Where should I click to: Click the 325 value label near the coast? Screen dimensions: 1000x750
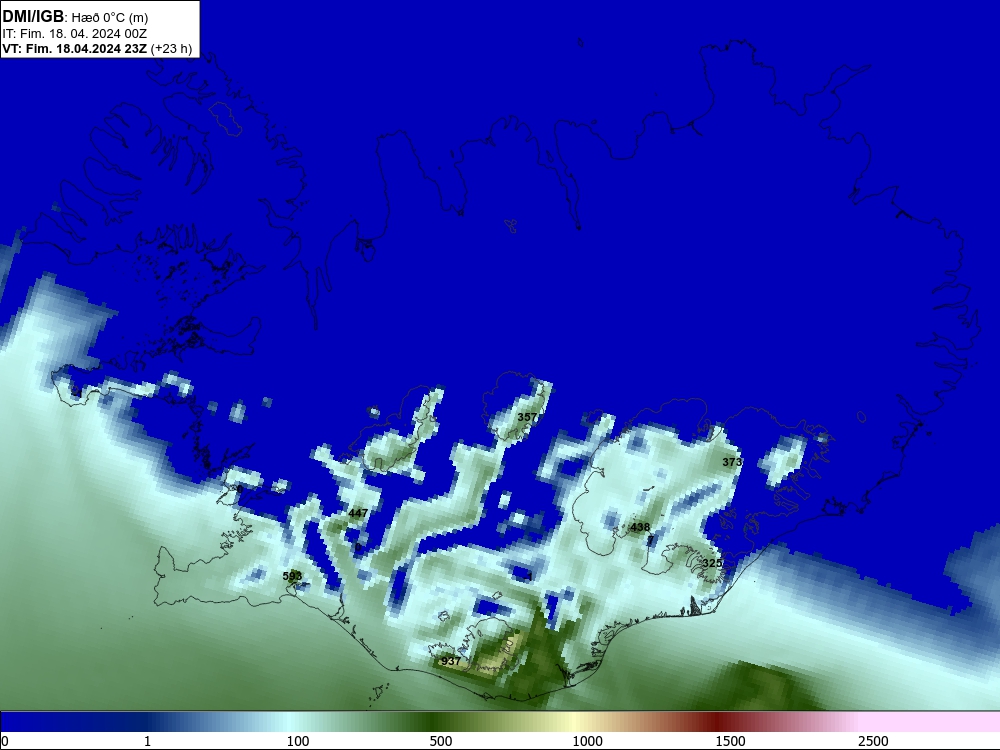712,563
